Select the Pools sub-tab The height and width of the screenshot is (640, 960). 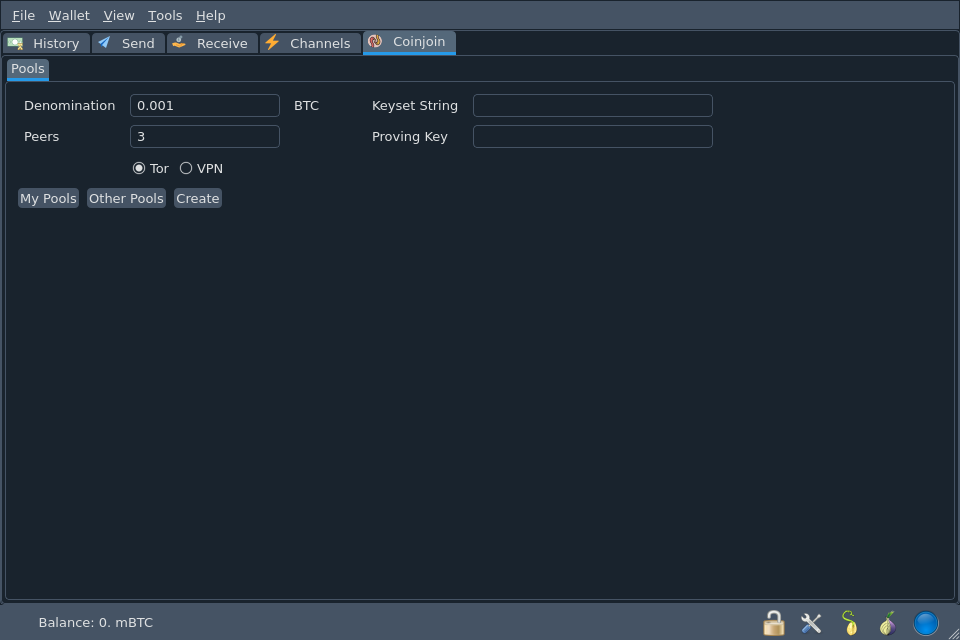pyautogui.click(x=28, y=69)
